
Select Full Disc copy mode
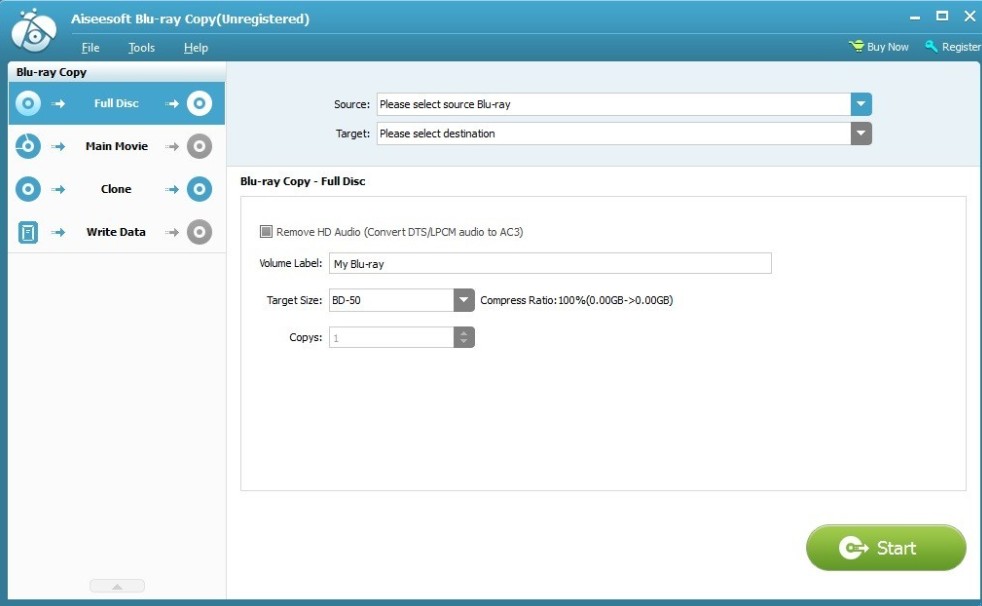click(116, 103)
